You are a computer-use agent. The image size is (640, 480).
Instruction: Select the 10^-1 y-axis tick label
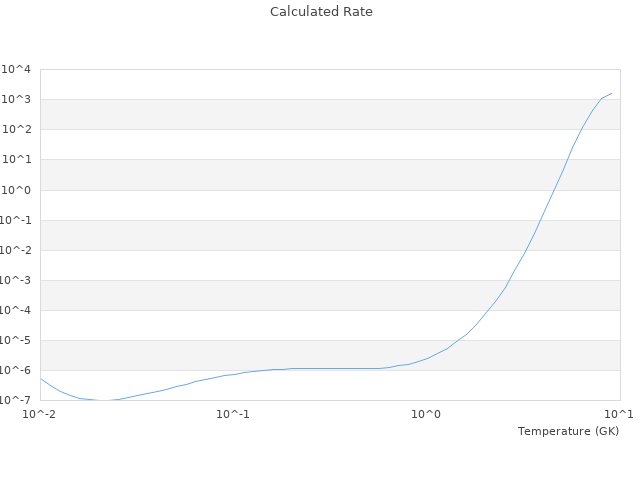[x=16, y=220]
